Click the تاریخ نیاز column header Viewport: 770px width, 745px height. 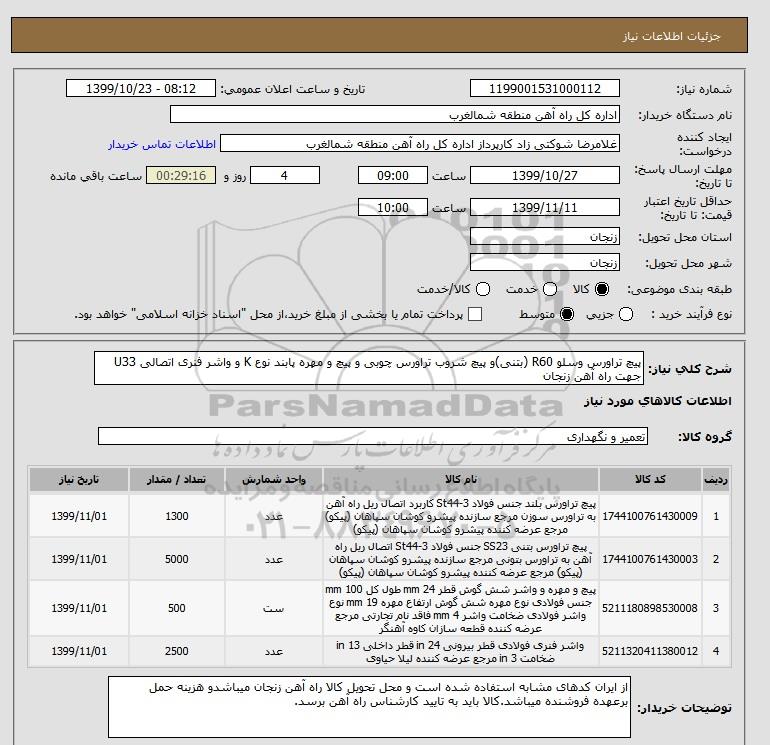79,479
